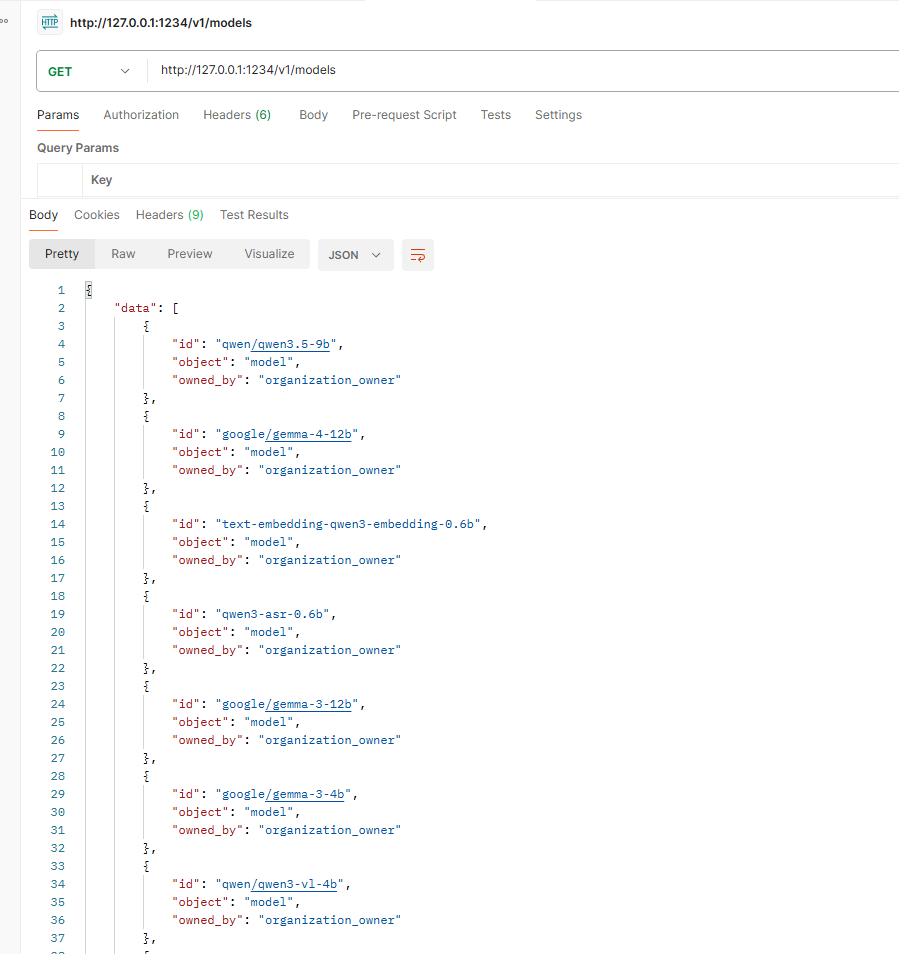Screen dimensions: 899x954
Task: Click the Key column header in Query Params
Action: [x=102, y=180]
